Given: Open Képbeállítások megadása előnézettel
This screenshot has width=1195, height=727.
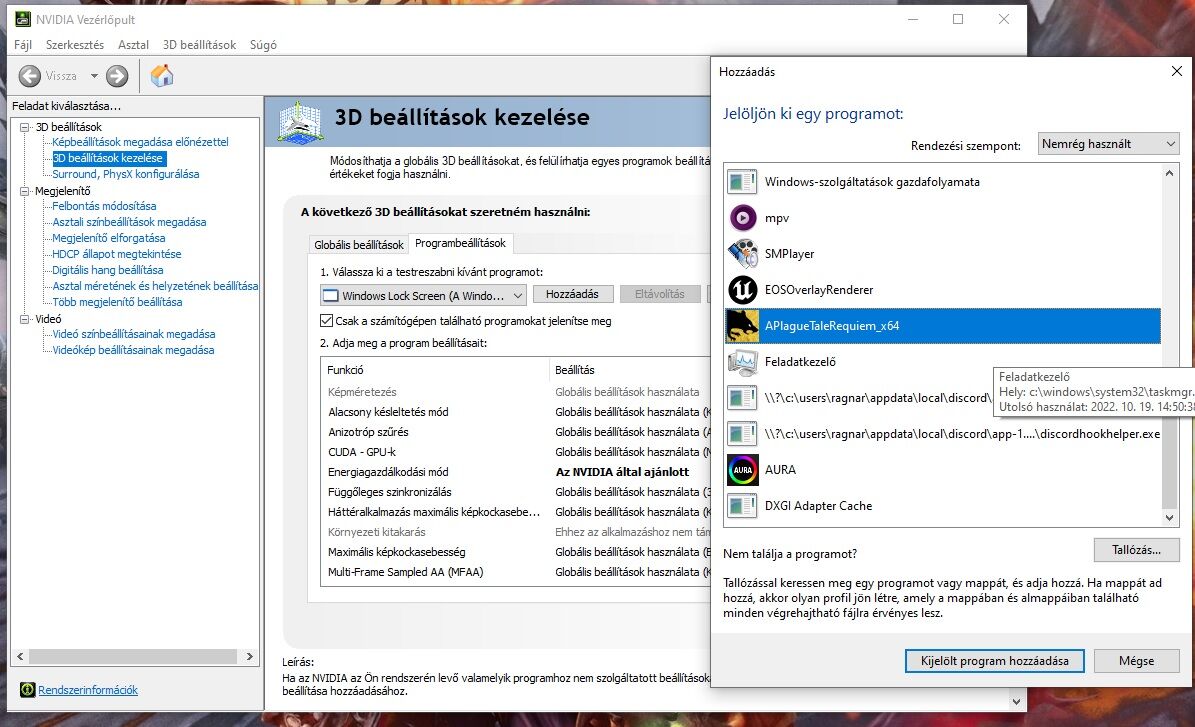Looking at the screenshot, I should pos(140,142).
